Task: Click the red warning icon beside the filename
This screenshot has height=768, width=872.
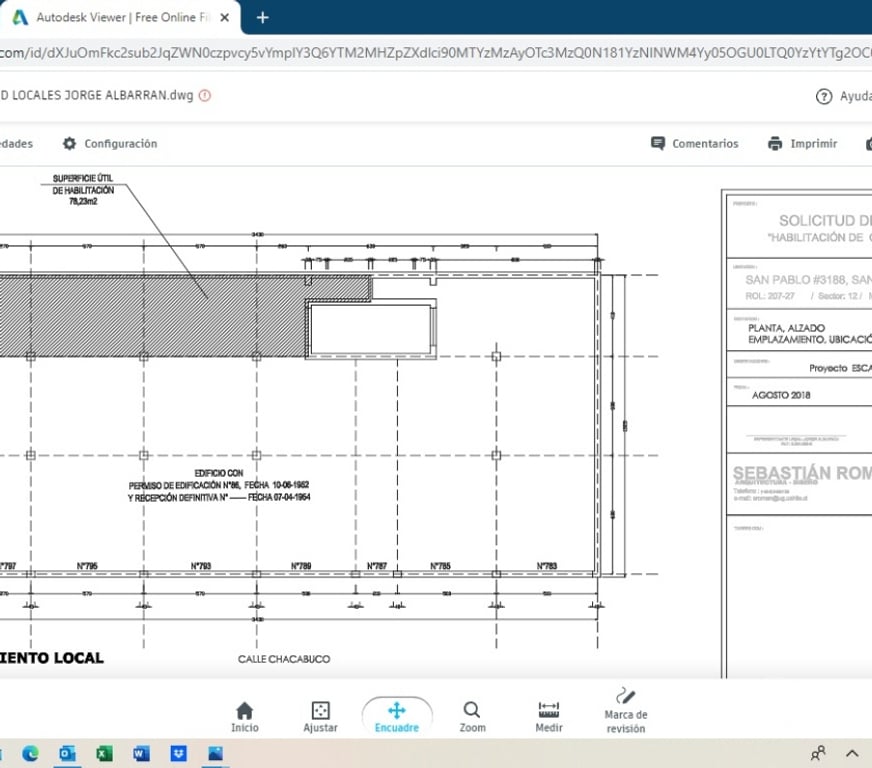Action: point(205,96)
